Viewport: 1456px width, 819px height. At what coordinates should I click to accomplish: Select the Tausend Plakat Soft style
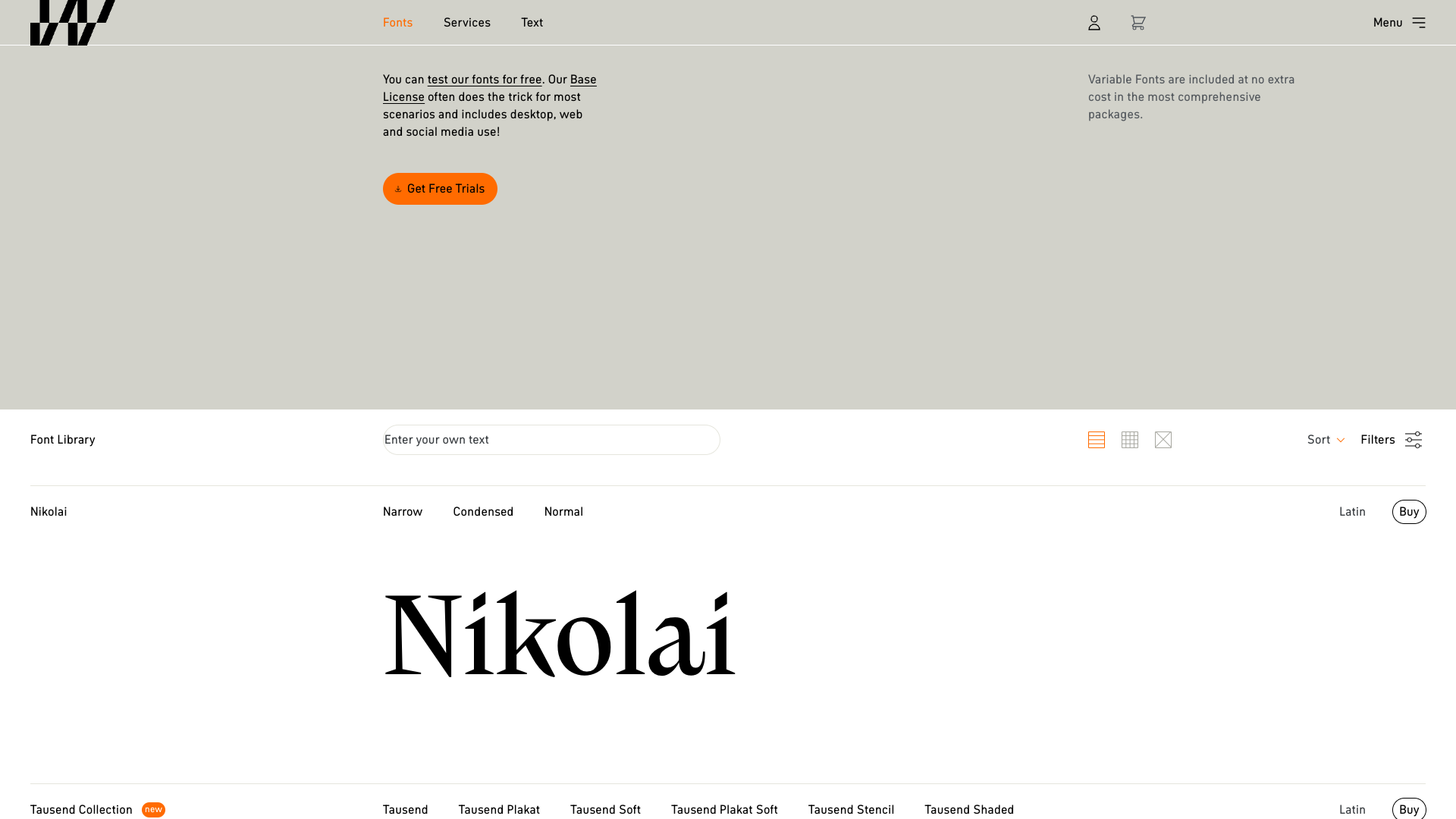(x=724, y=810)
